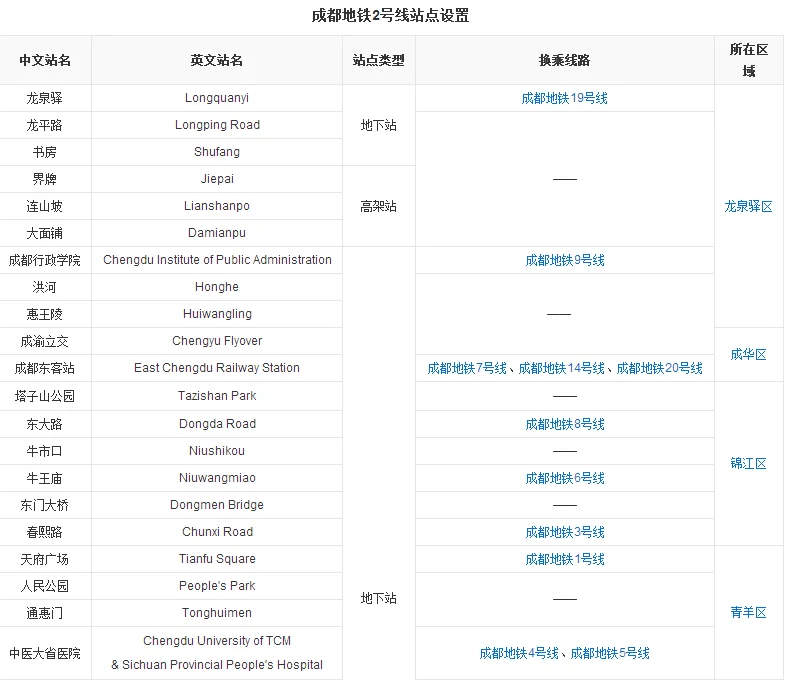Screen dimensions: 785x680
Task: Open the 成都地铁6号线 link
Action: click(565, 478)
